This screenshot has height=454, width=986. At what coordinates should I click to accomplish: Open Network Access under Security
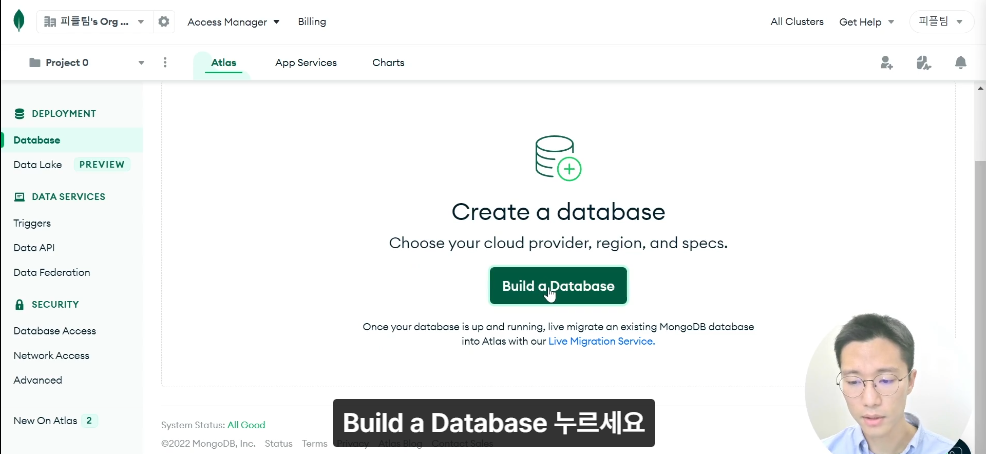51,355
